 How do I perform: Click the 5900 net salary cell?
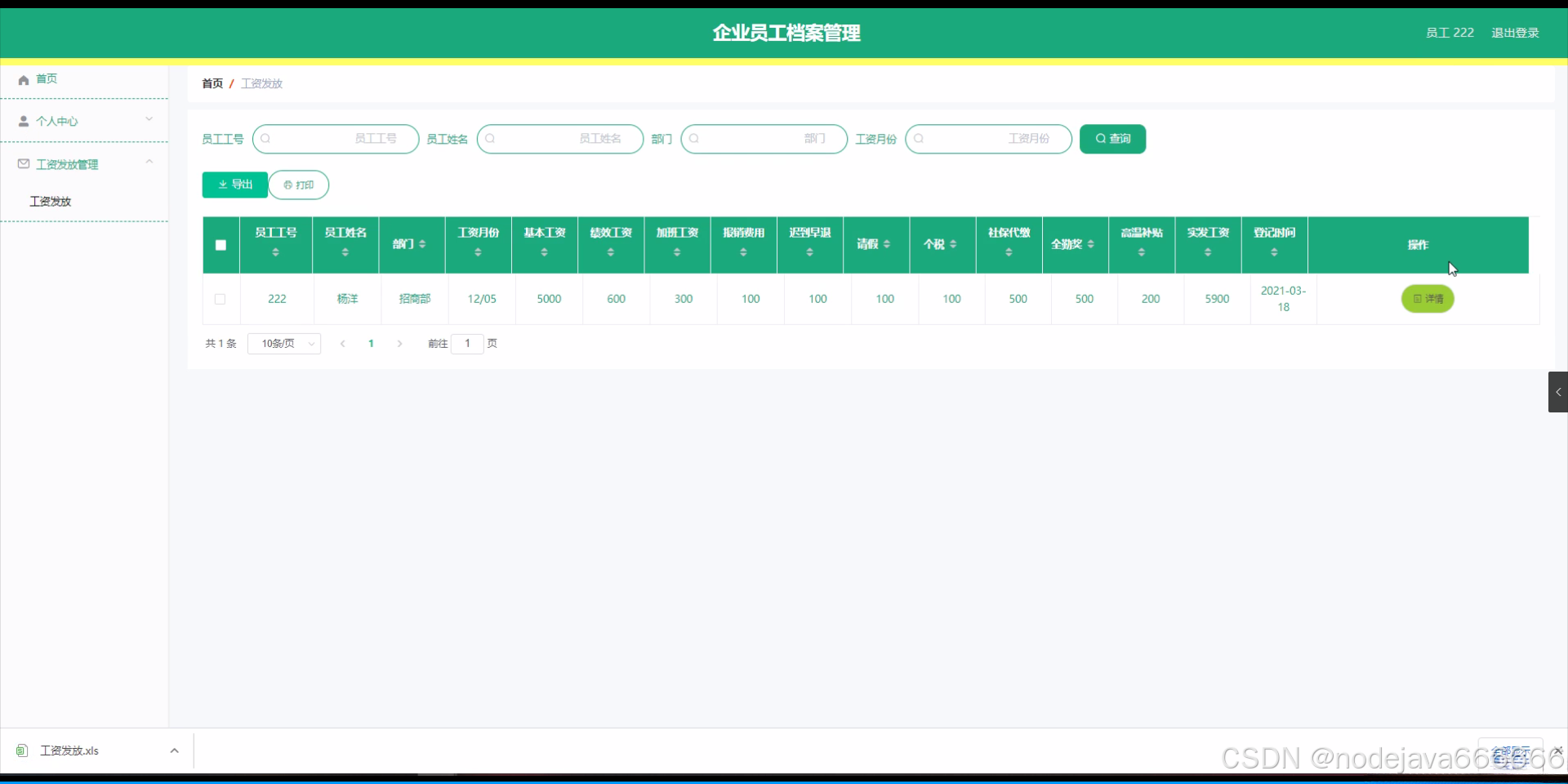(1217, 299)
